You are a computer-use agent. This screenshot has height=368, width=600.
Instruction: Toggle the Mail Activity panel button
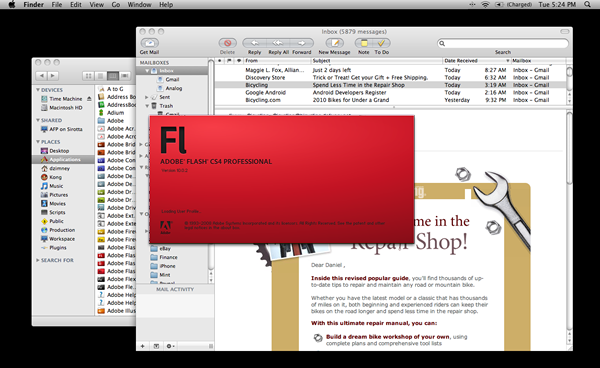(156, 346)
